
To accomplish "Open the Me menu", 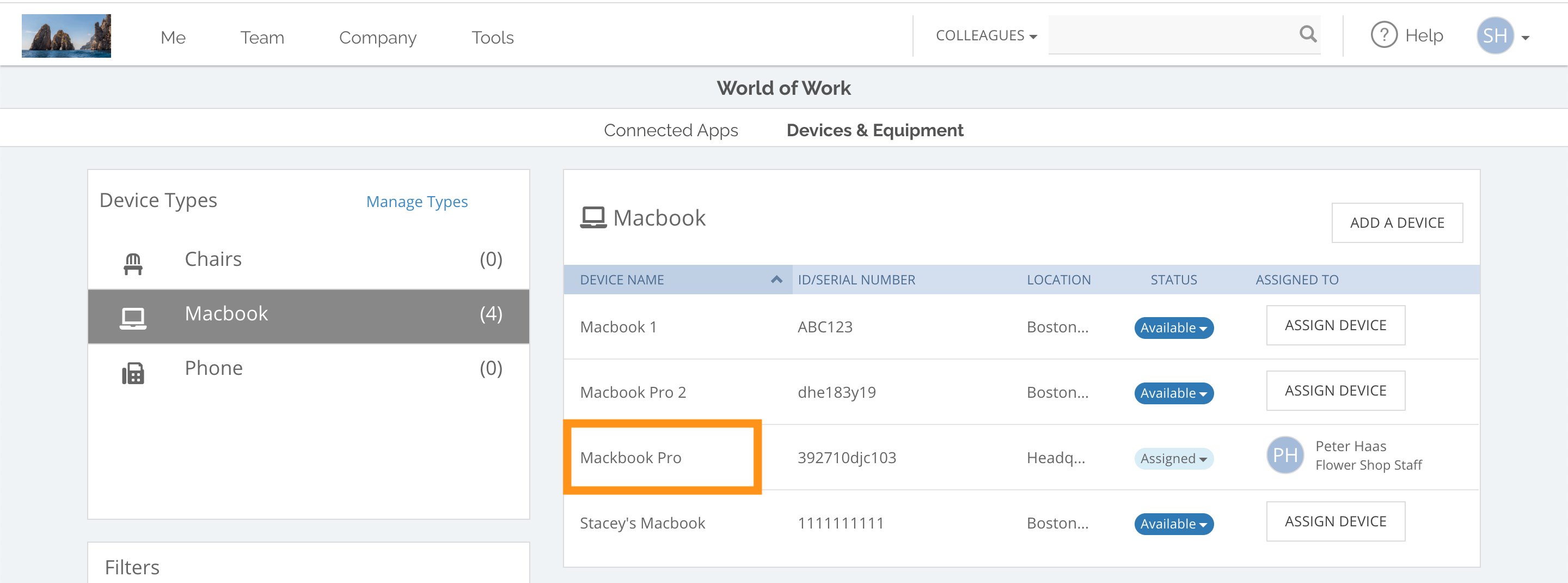I will (173, 37).
